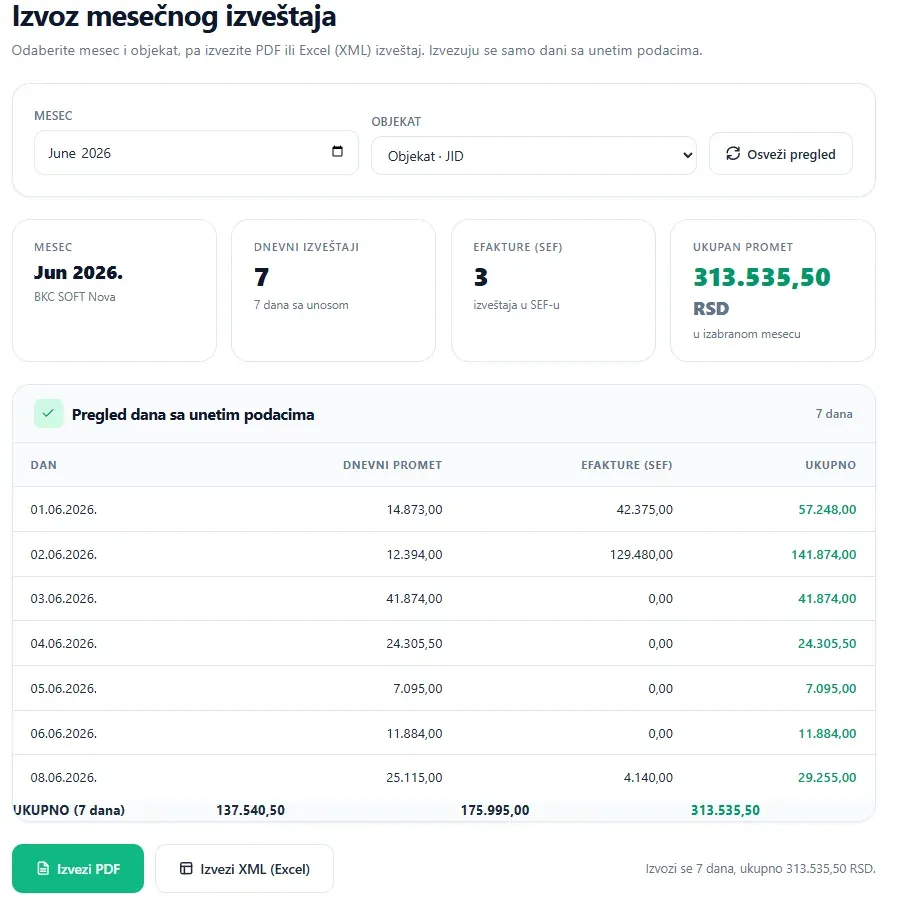Select the row date 05.06.2026.
The height and width of the screenshot is (910, 915).
click(64, 689)
